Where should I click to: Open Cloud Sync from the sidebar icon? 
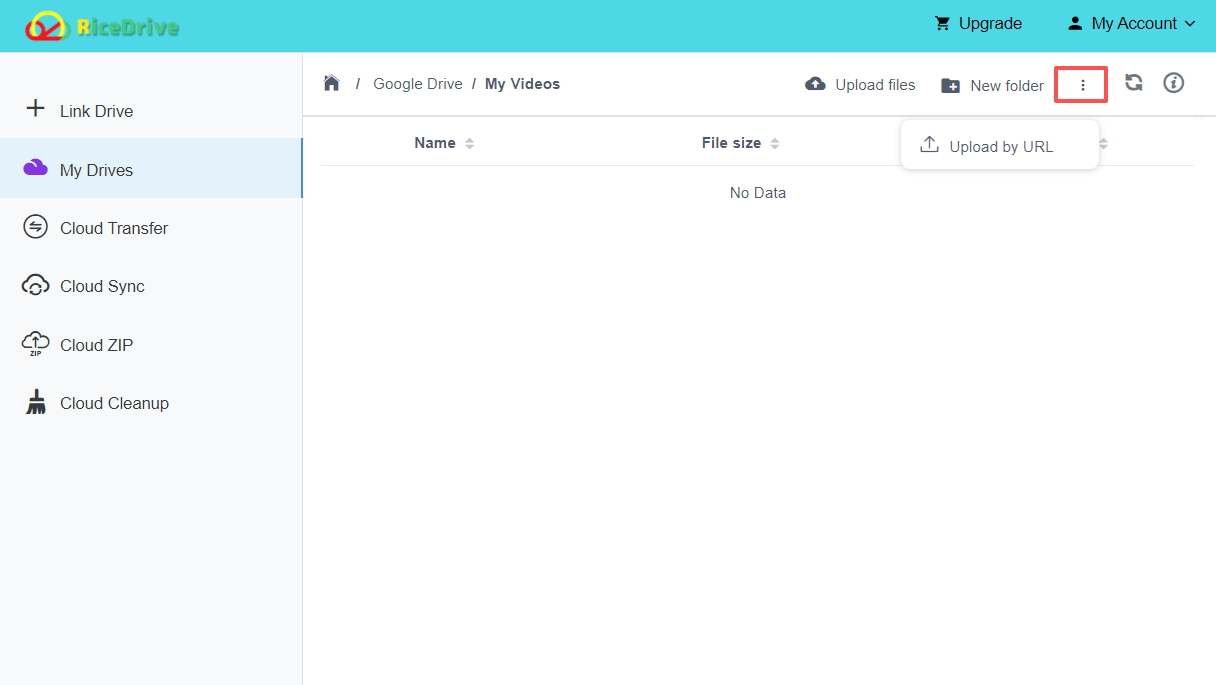point(35,285)
